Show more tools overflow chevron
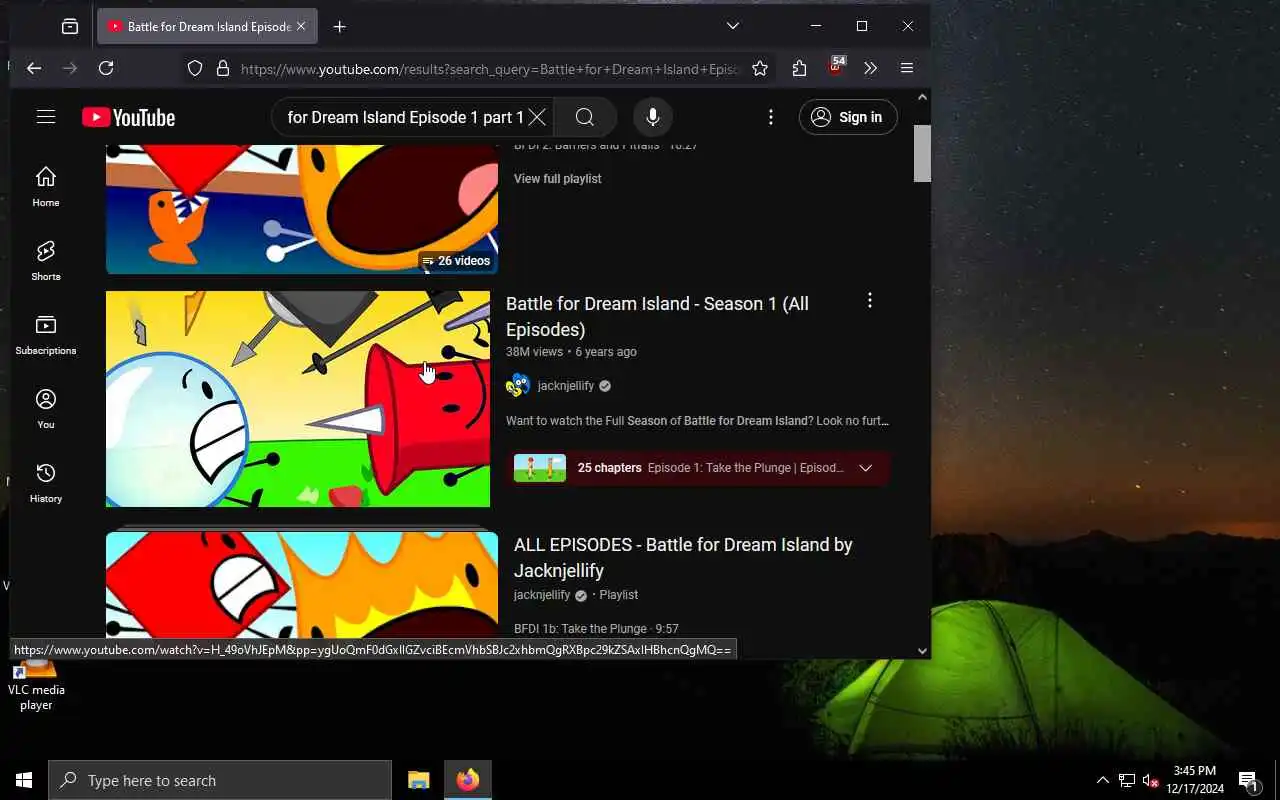The width and height of the screenshot is (1280, 800). [870, 68]
